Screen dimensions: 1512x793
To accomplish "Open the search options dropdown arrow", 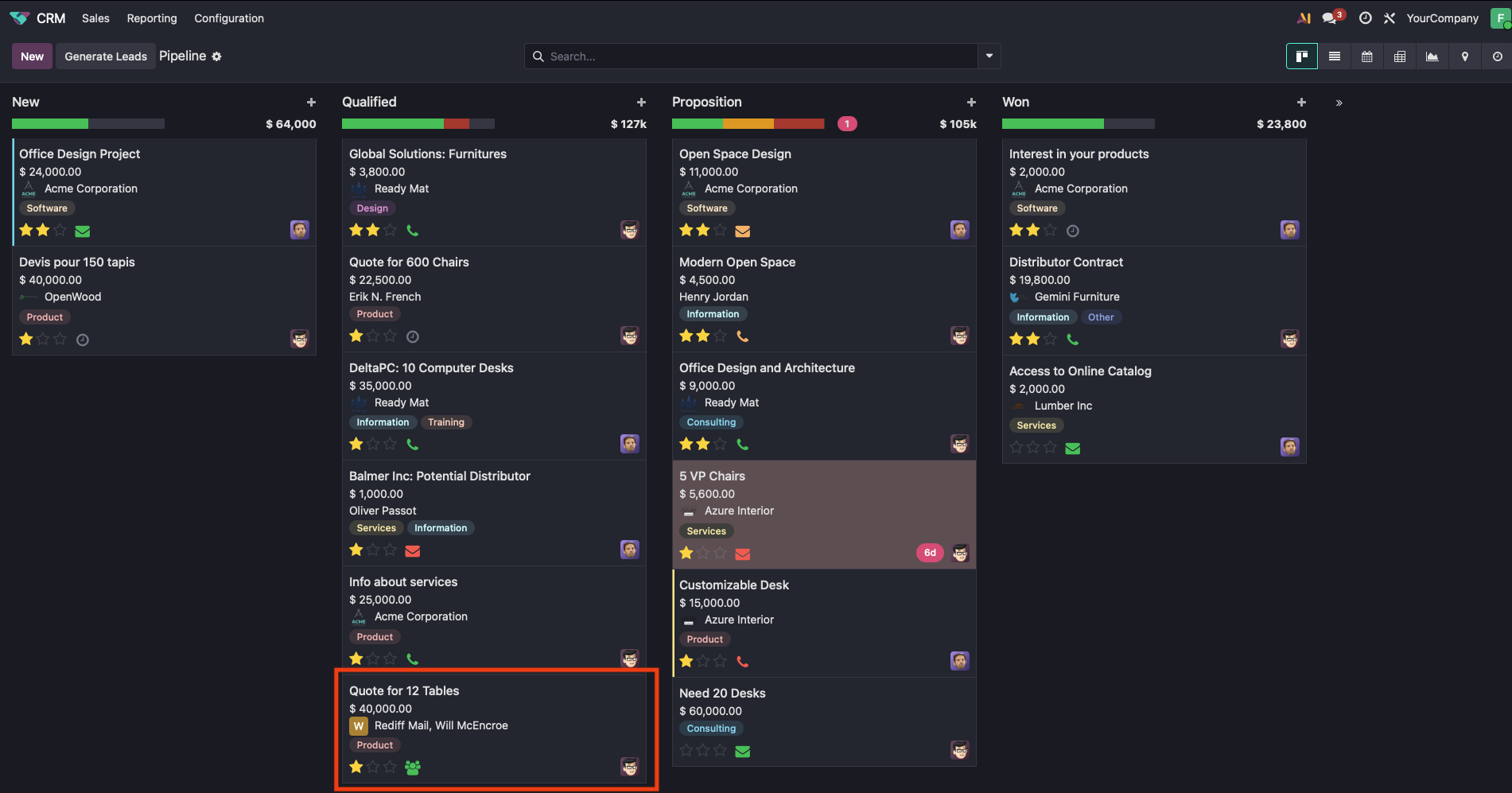I will (989, 56).
